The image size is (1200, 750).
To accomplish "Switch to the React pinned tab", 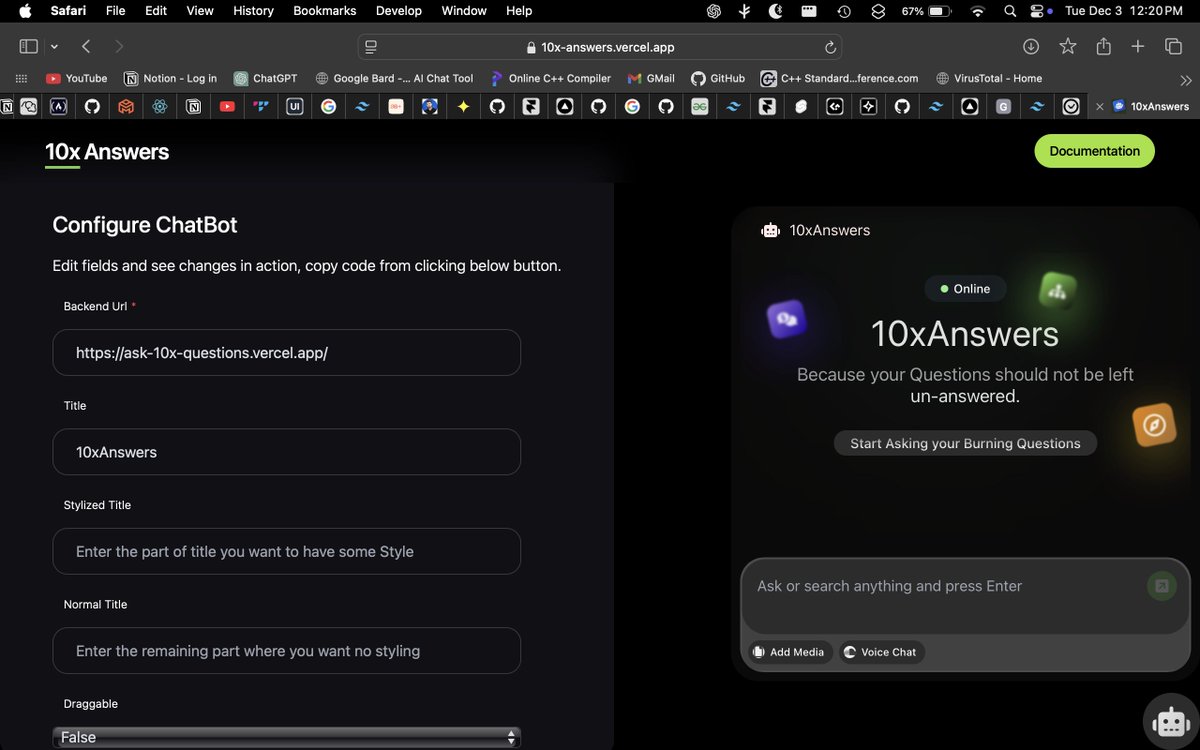I will (159, 106).
